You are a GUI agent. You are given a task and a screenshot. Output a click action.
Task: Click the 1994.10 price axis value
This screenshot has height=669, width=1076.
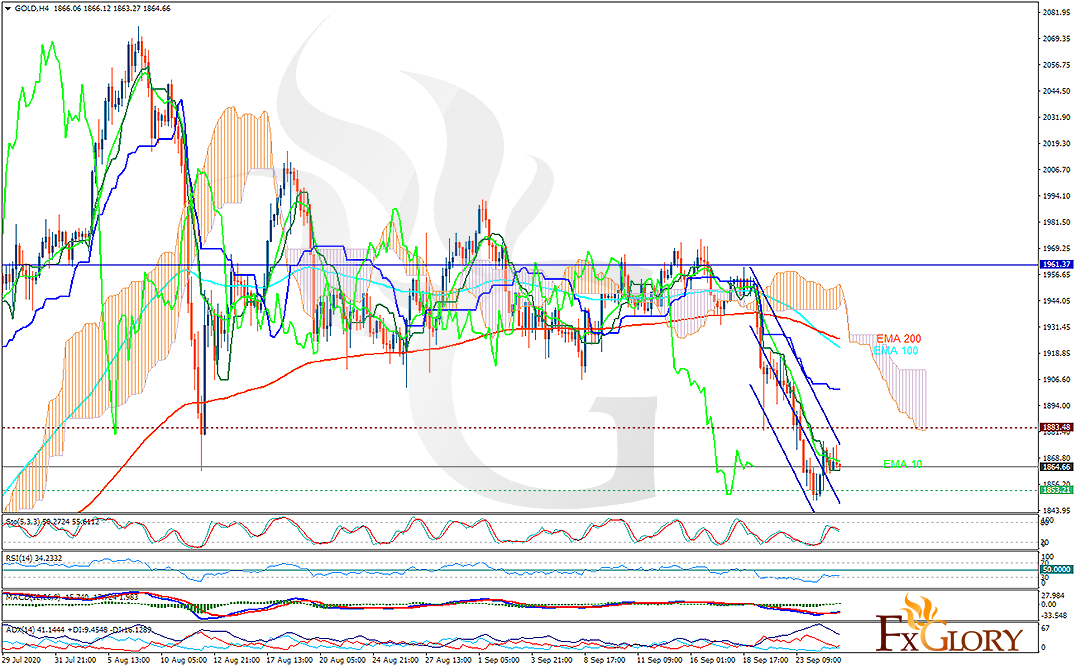pos(1056,196)
